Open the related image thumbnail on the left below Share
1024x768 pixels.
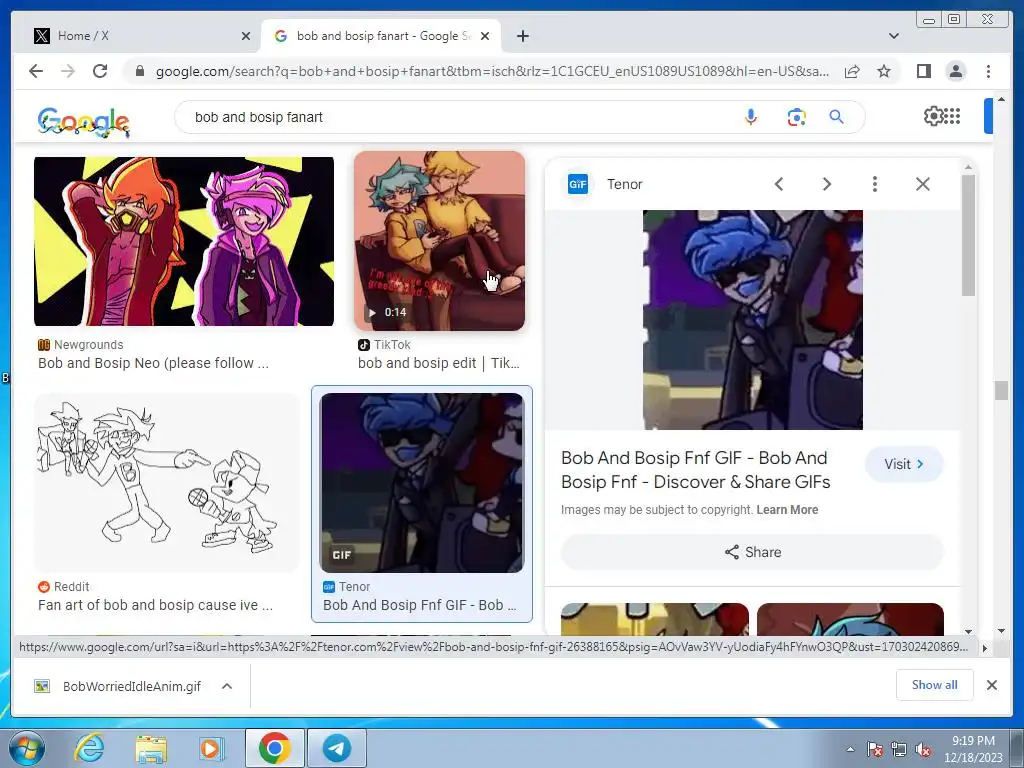pyautogui.click(x=654, y=619)
